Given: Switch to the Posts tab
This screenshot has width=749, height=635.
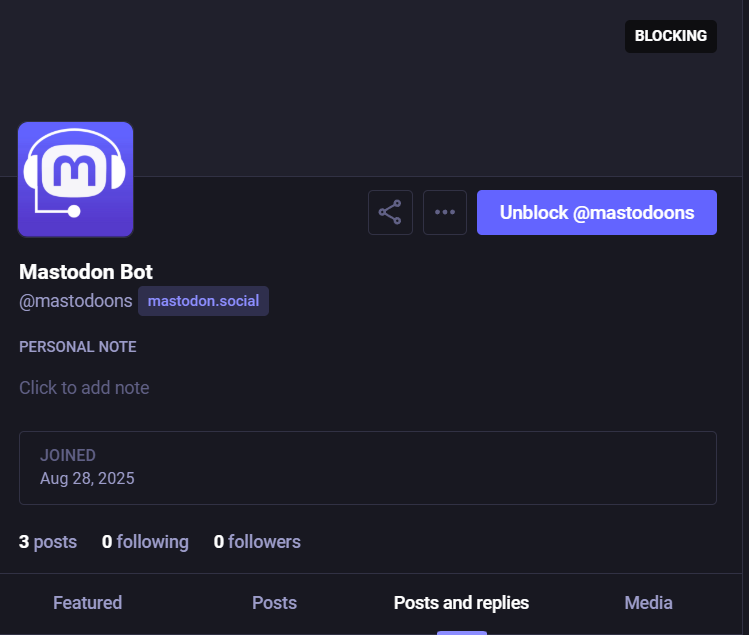Looking at the screenshot, I should [274, 603].
